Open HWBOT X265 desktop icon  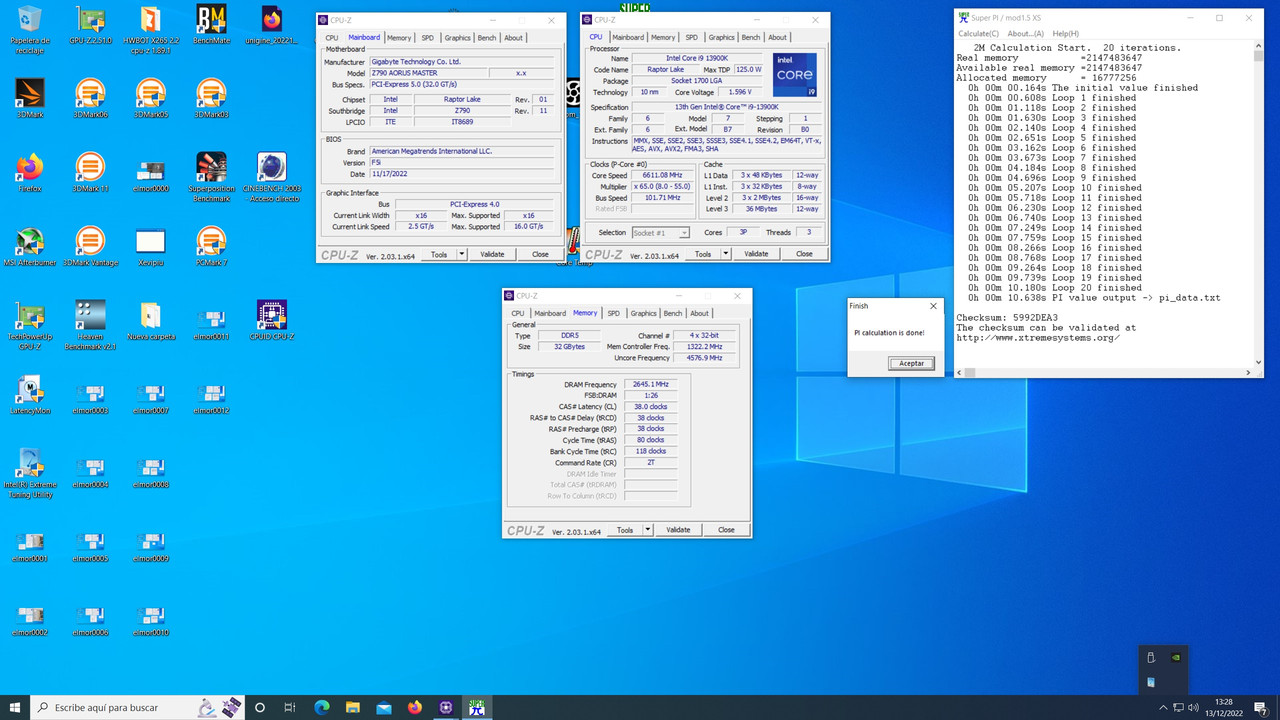[150, 28]
